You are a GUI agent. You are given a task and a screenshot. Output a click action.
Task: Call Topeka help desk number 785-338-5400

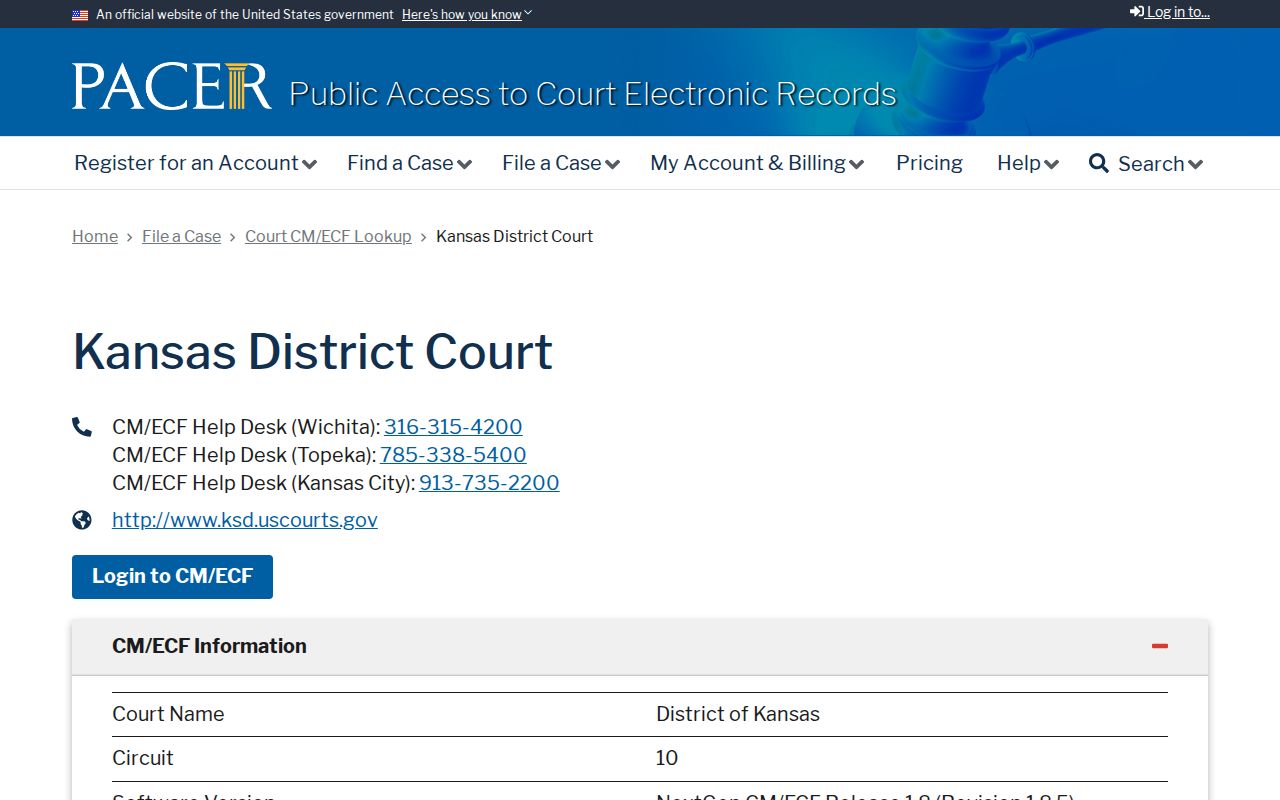453,455
